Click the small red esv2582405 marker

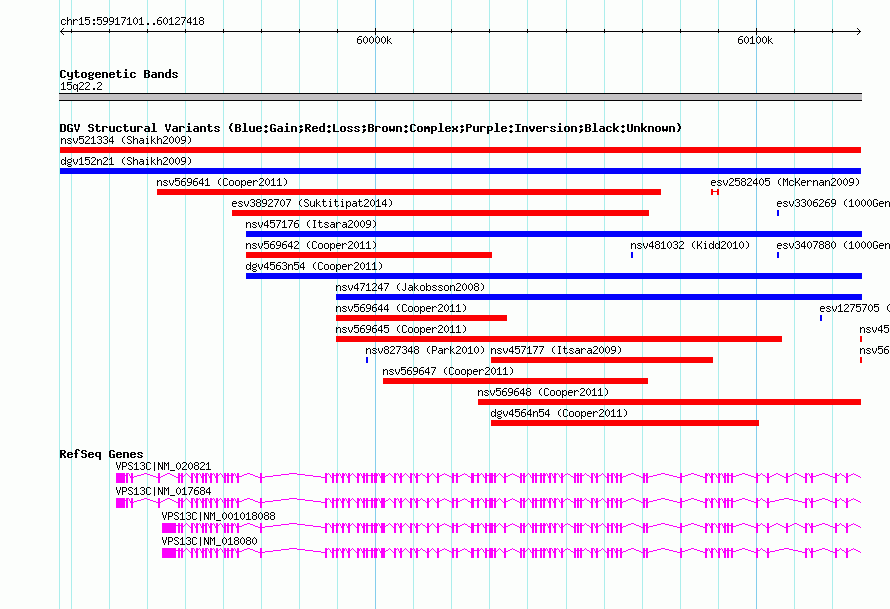715,192
